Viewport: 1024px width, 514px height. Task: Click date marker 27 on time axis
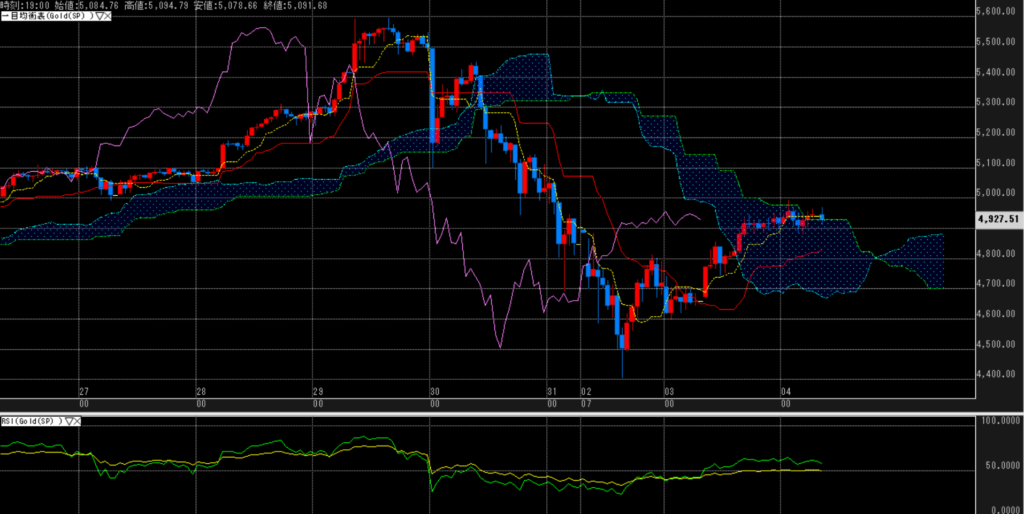84,392
